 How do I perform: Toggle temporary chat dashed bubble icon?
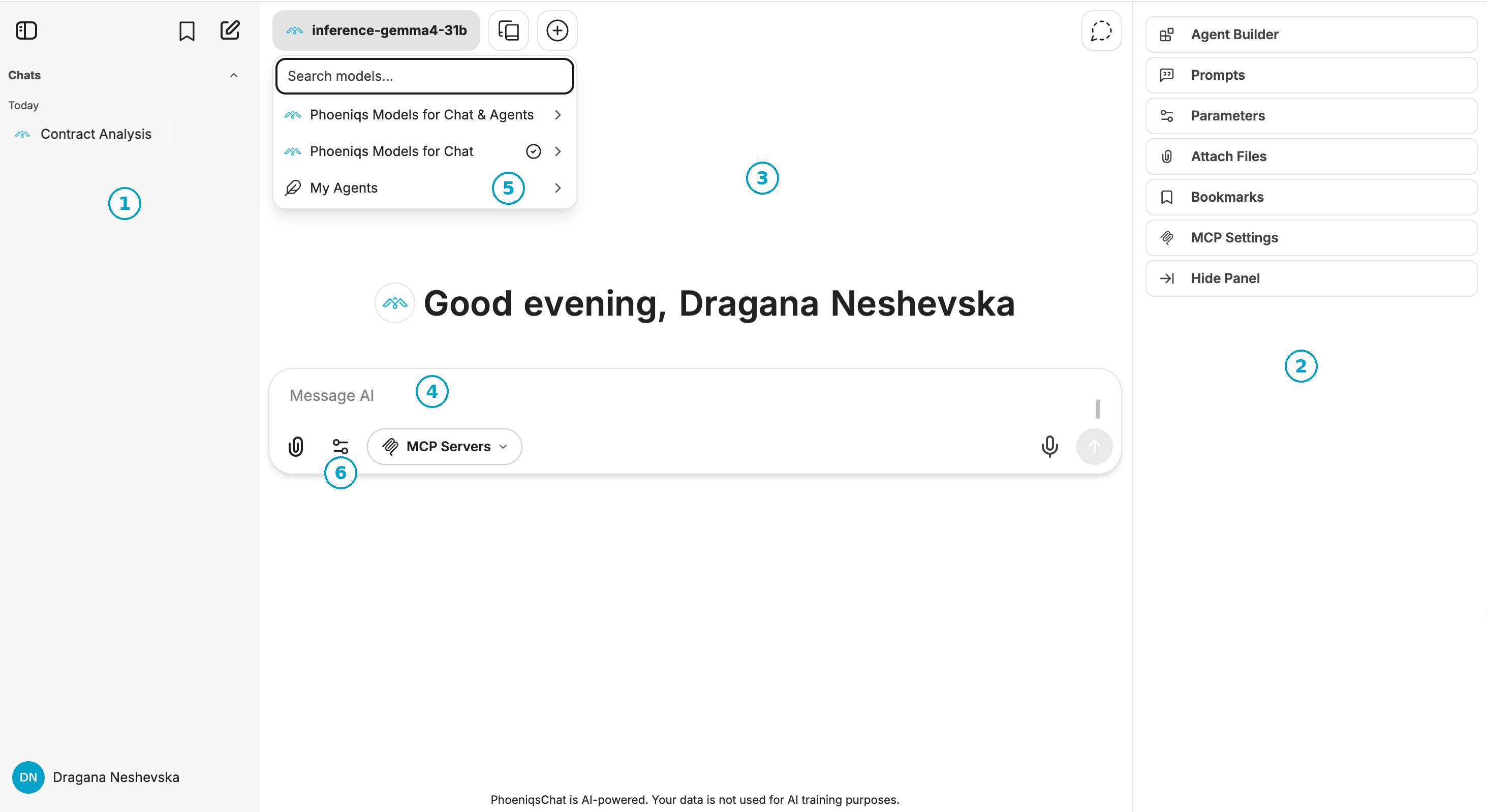pos(1101,30)
